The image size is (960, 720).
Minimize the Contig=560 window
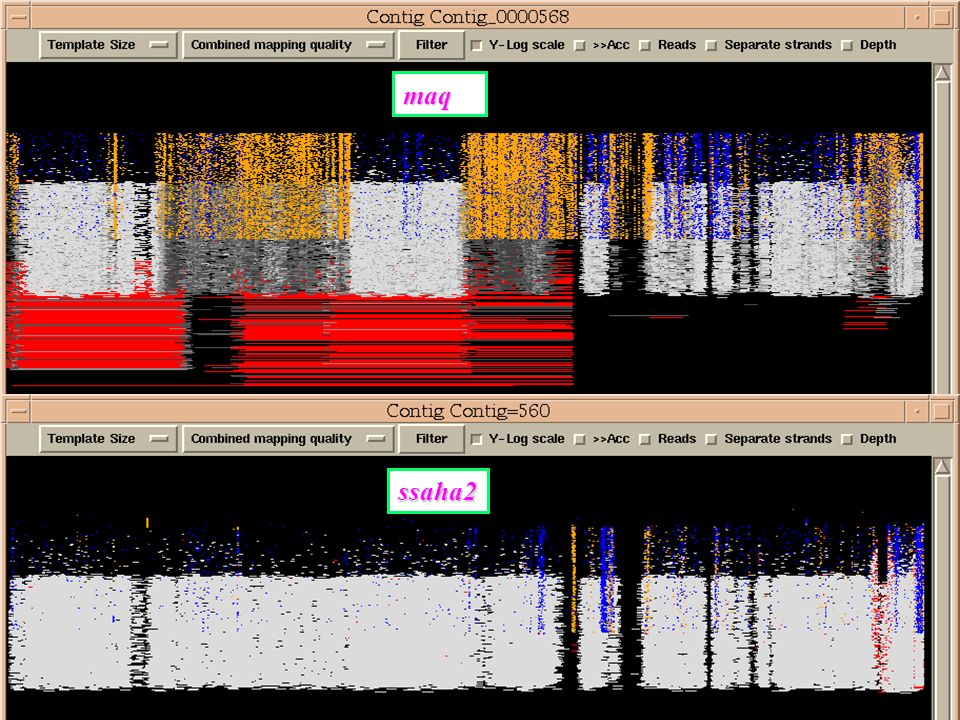point(917,411)
